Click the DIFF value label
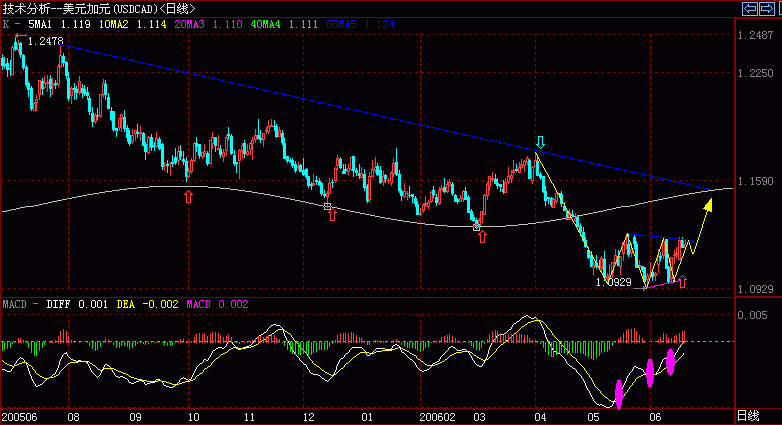 tap(77, 304)
